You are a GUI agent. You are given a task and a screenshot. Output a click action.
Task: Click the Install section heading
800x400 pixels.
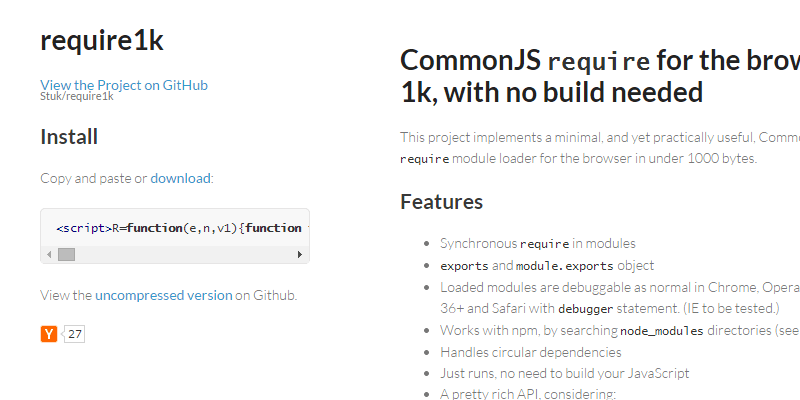[69, 136]
